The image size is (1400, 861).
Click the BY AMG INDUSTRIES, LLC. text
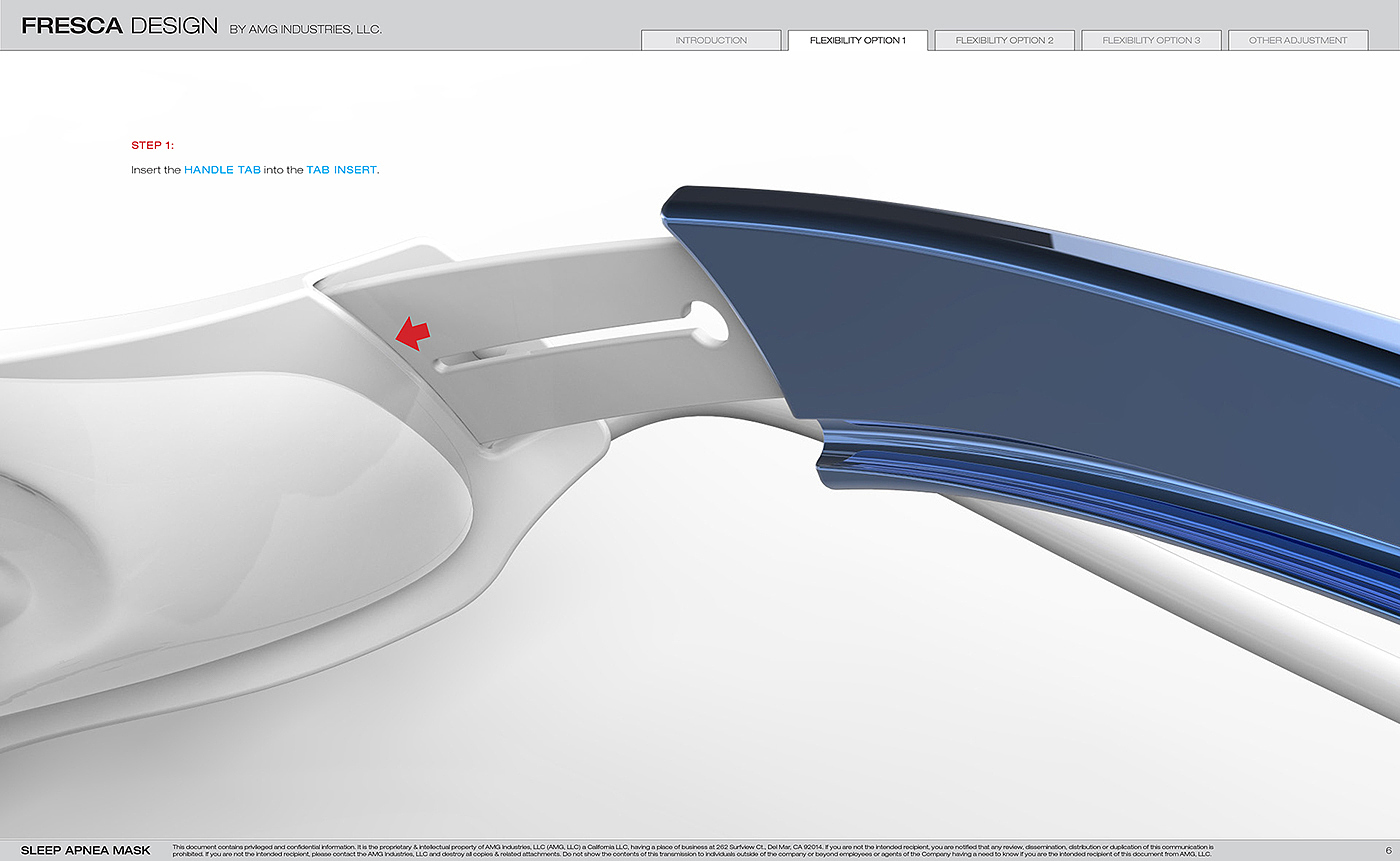tap(305, 30)
